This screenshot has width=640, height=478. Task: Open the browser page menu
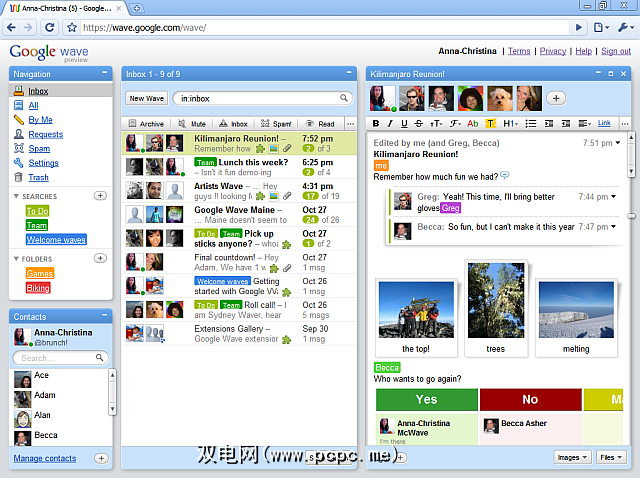pos(601,27)
